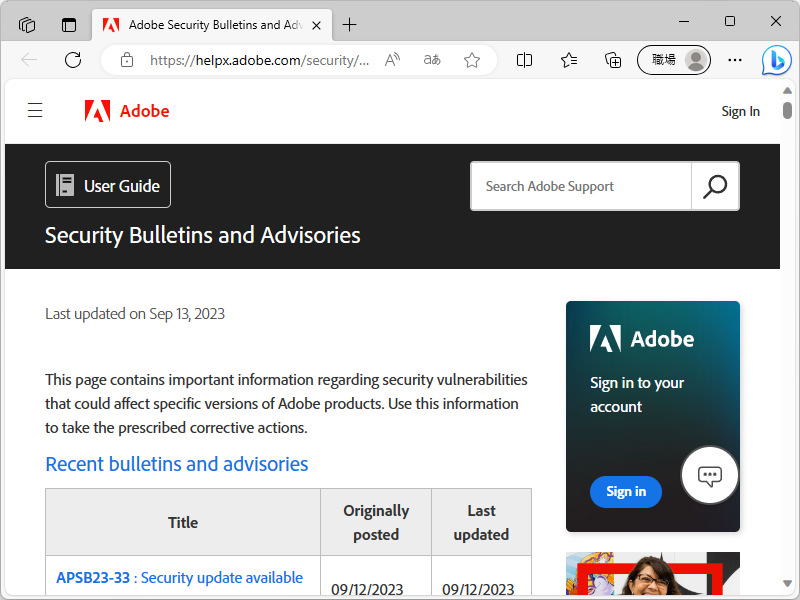The image size is (800, 600).
Task: Open APSB23-33 security update bulletin
Action: pos(180,578)
